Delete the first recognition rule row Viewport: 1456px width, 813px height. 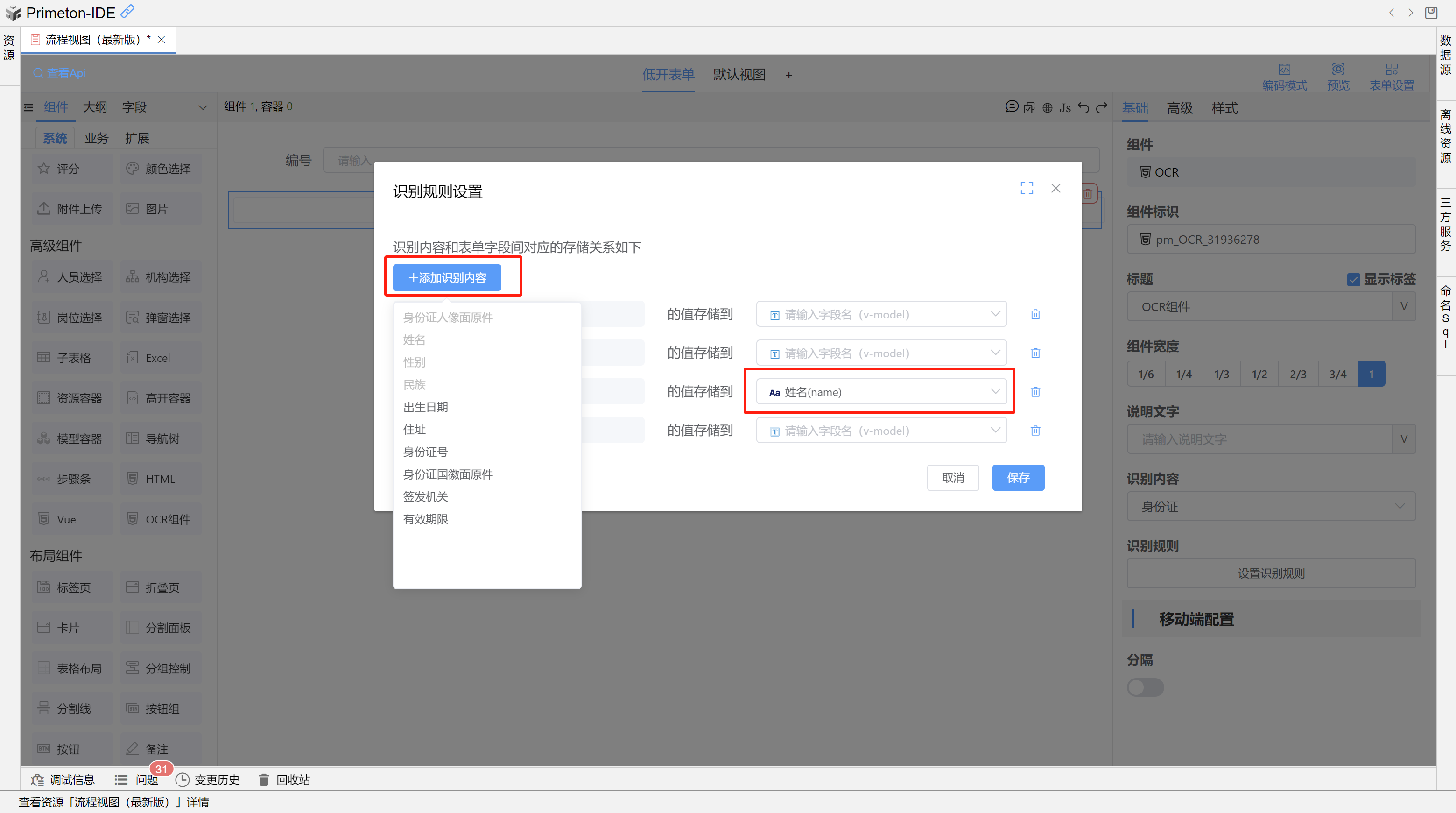click(1035, 314)
